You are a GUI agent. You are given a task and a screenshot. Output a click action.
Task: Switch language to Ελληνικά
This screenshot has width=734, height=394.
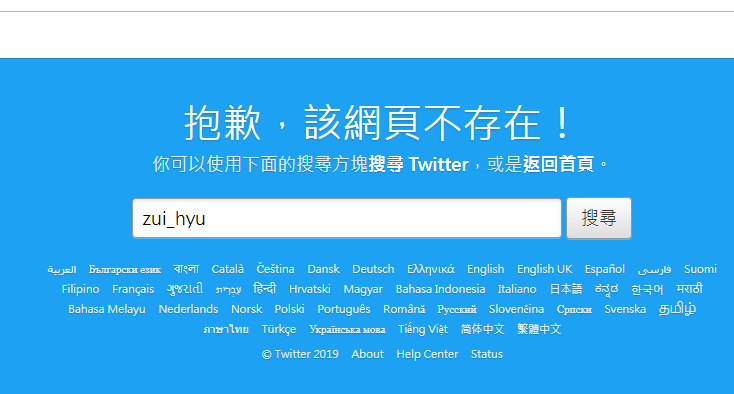(431, 269)
